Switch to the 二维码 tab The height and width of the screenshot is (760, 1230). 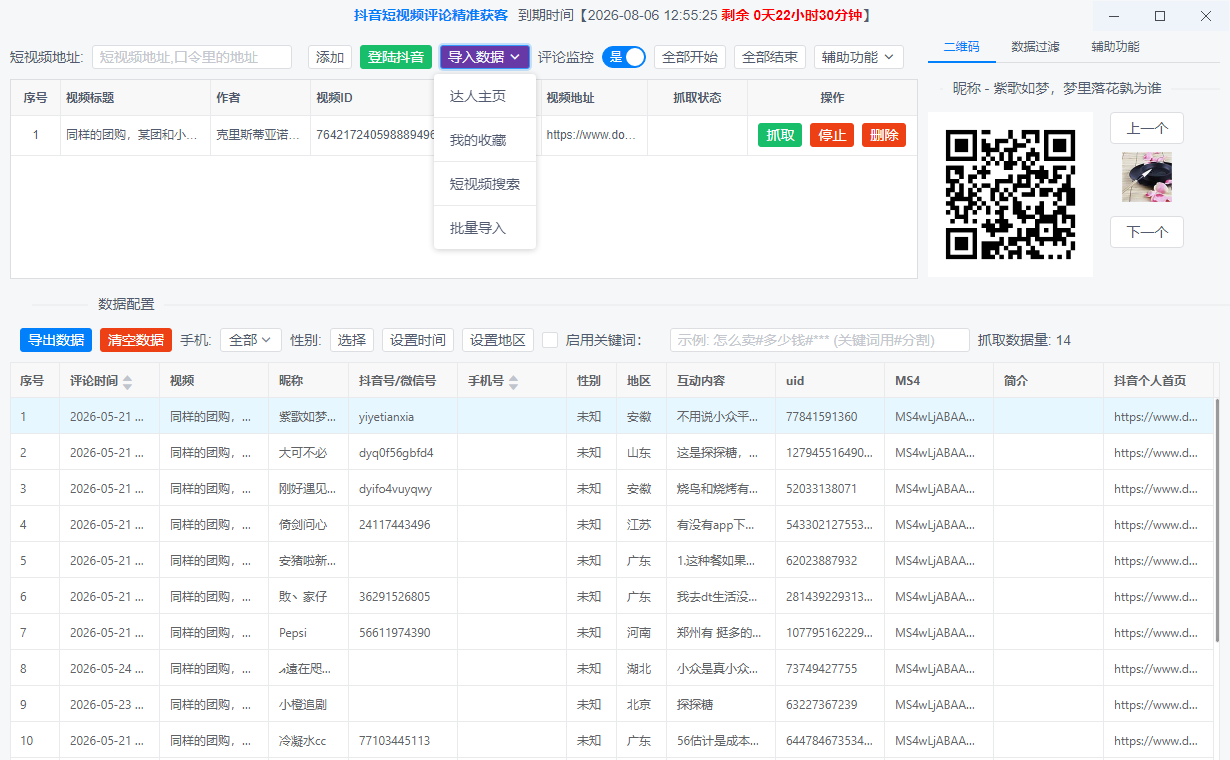(962, 47)
